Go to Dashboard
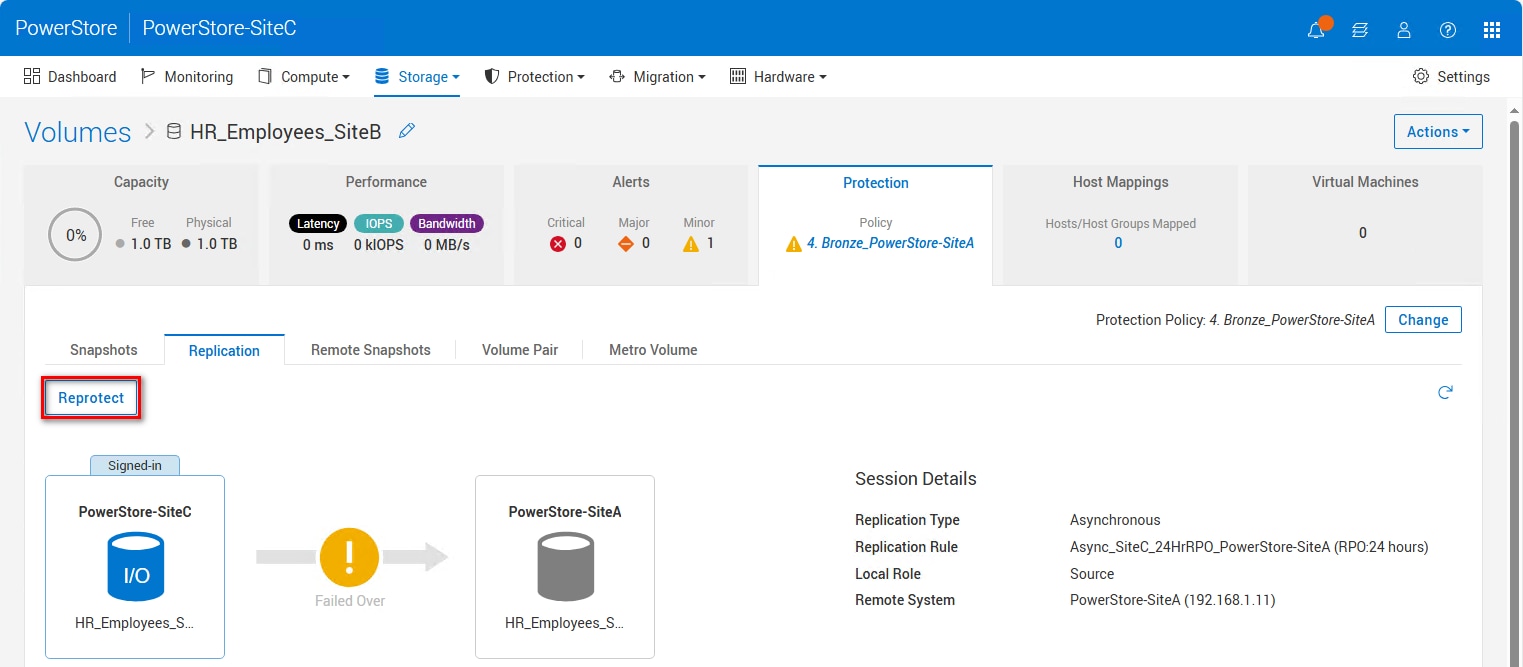This screenshot has width=1523, height=667. 70,77
